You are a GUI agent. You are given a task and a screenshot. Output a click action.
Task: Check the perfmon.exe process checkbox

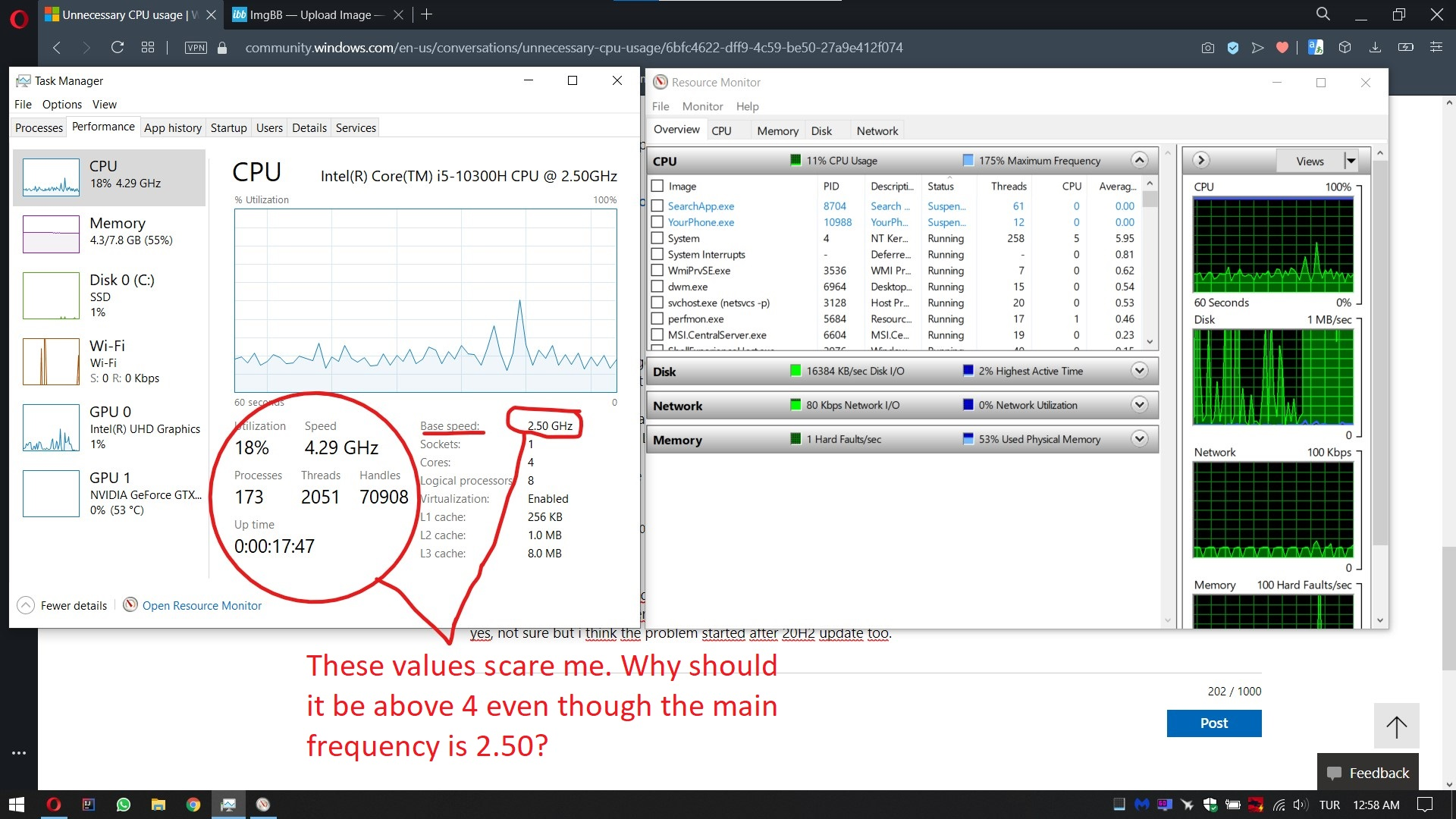coord(657,318)
